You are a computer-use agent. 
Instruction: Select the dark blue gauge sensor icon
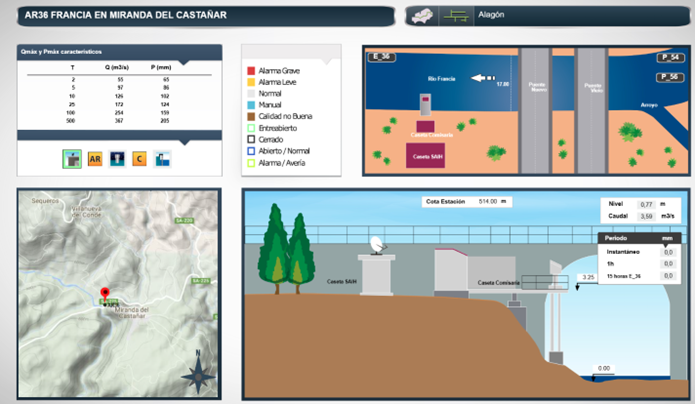click(x=117, y=159)
